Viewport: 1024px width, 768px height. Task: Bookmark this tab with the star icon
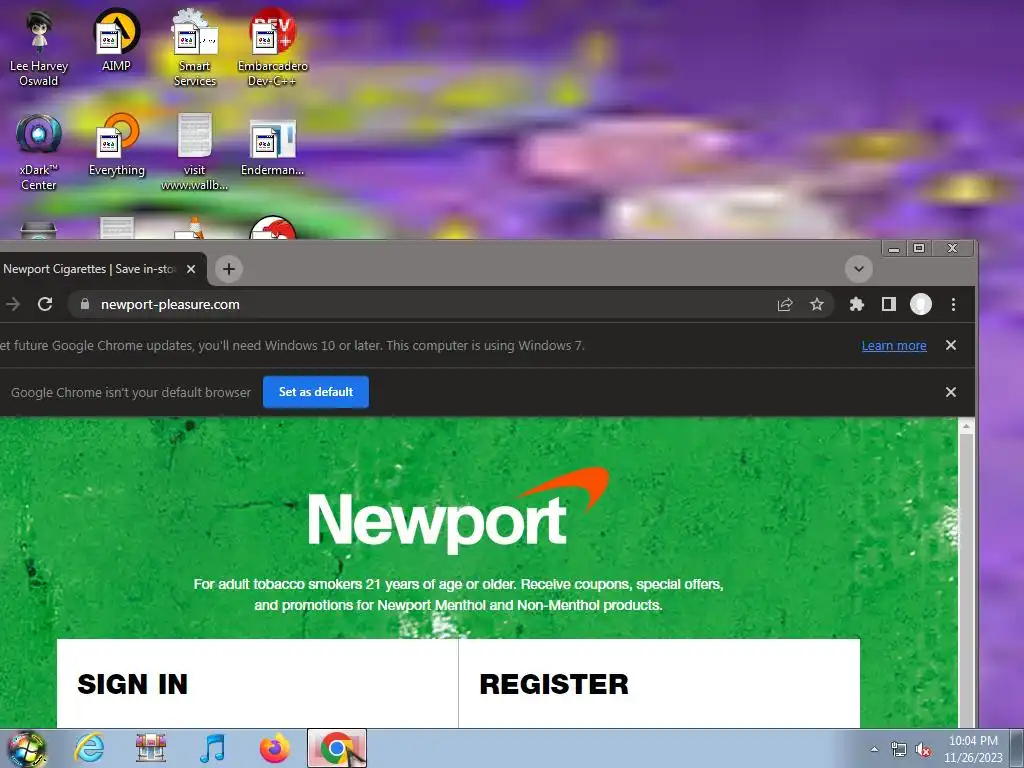[x=816, y=304]
